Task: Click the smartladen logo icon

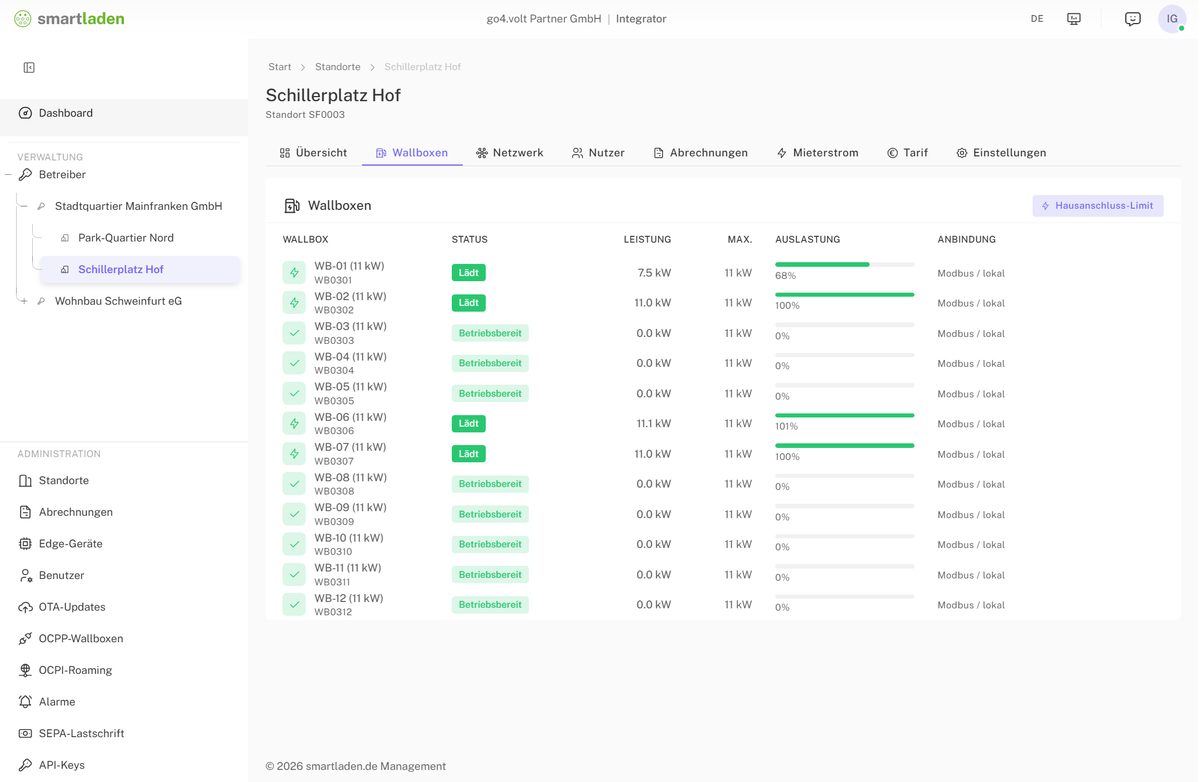Action: 23,18
